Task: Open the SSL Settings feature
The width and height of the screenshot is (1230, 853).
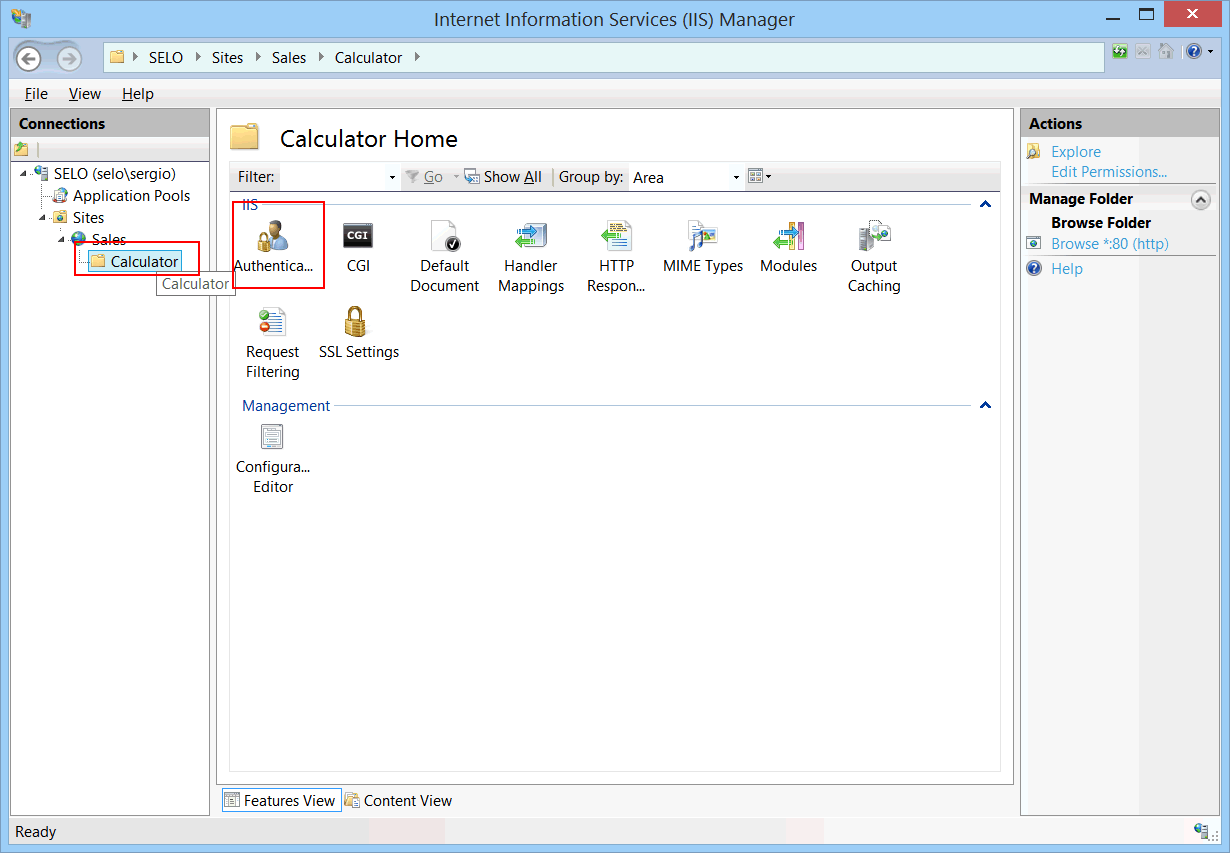Action: [x=358, y=333]
